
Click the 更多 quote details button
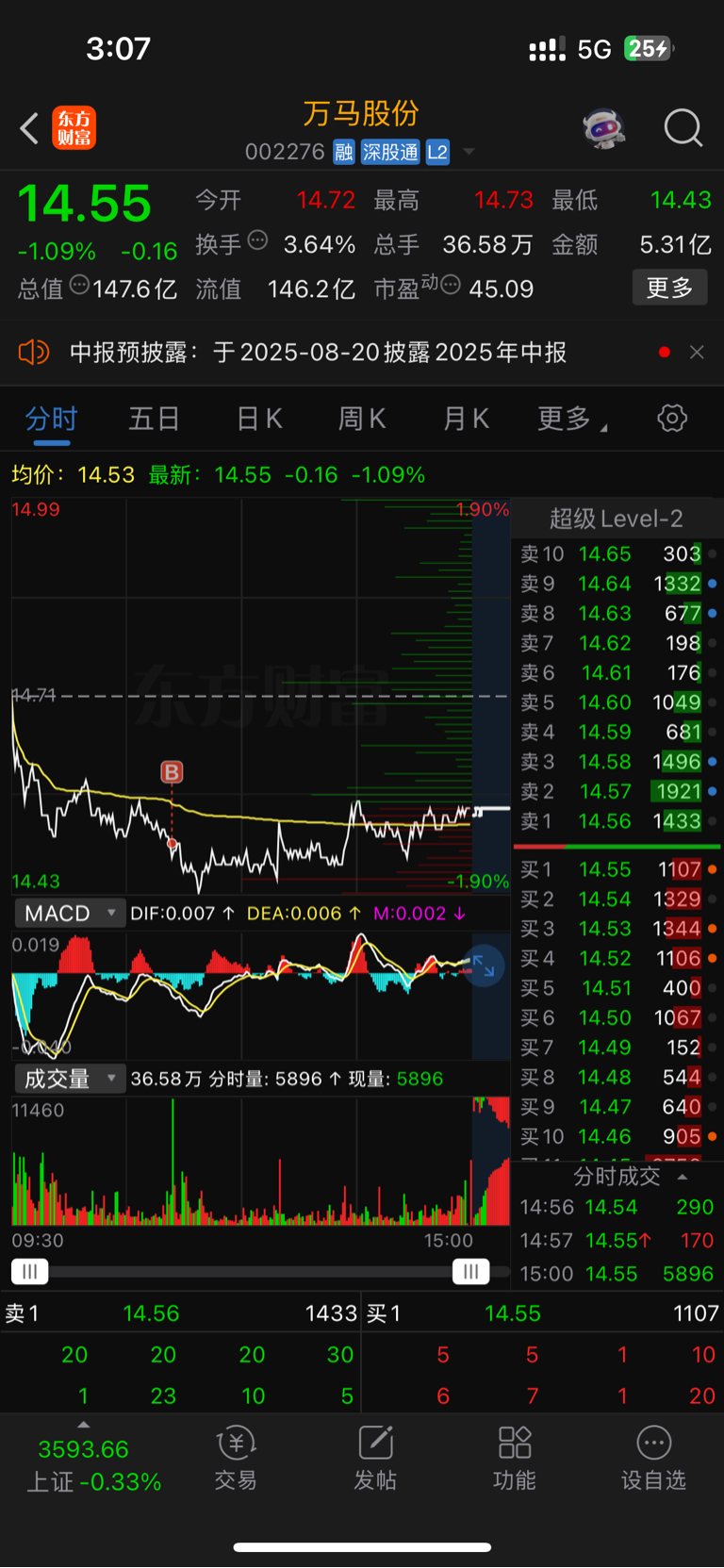pos(669,288)
